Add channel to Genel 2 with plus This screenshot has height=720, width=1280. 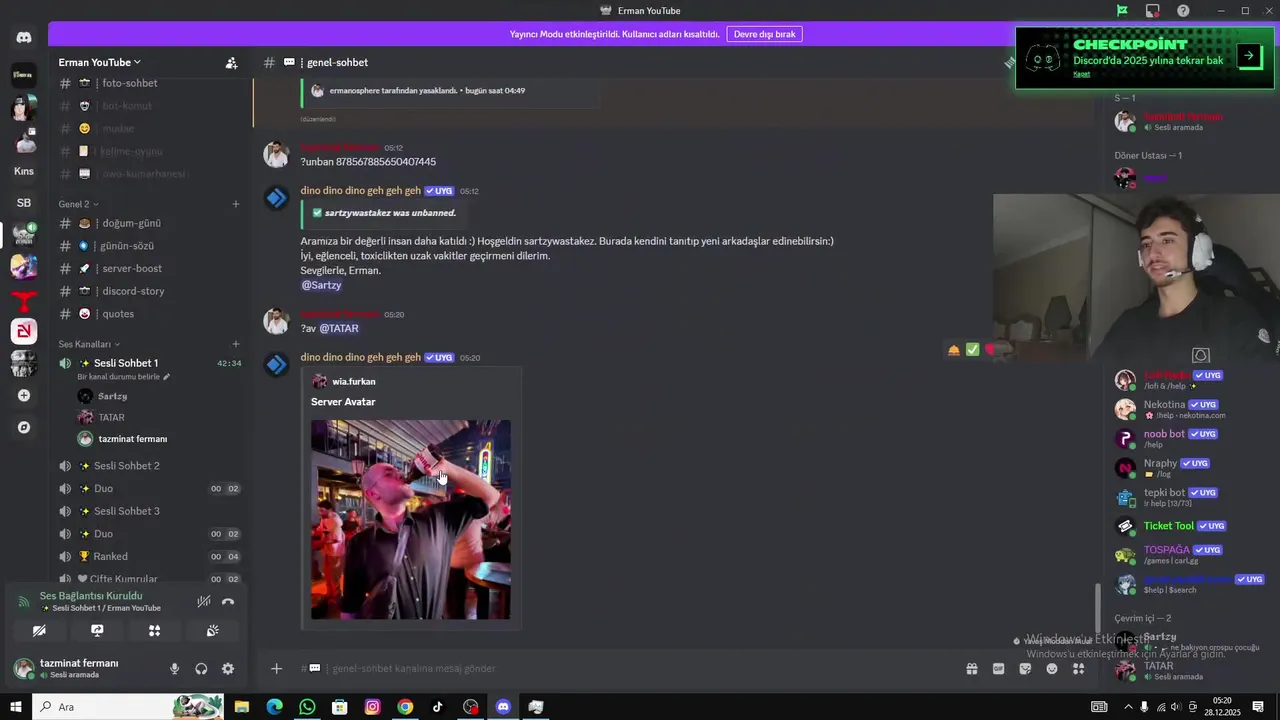click(x=236, y=204)
